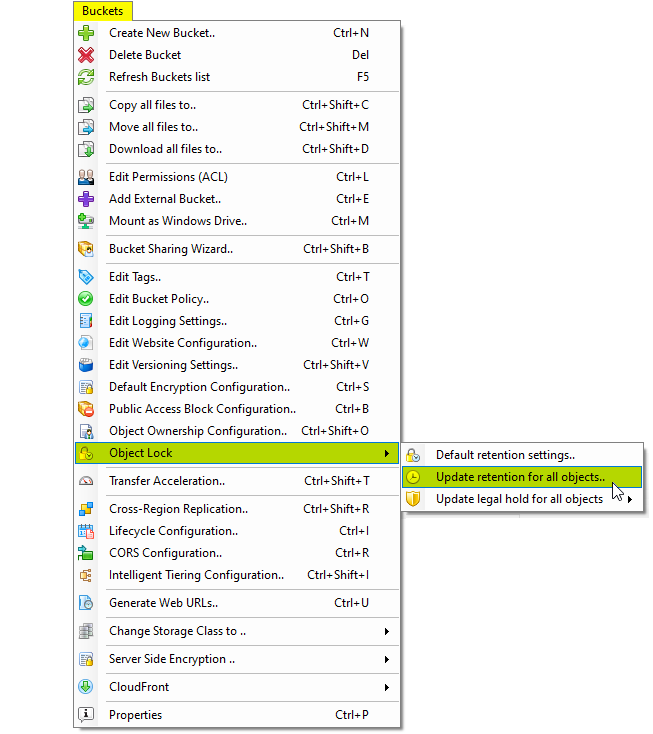
Task: Click the Default Encryption Configuration lock icon
Action: (x=86, y=387)
